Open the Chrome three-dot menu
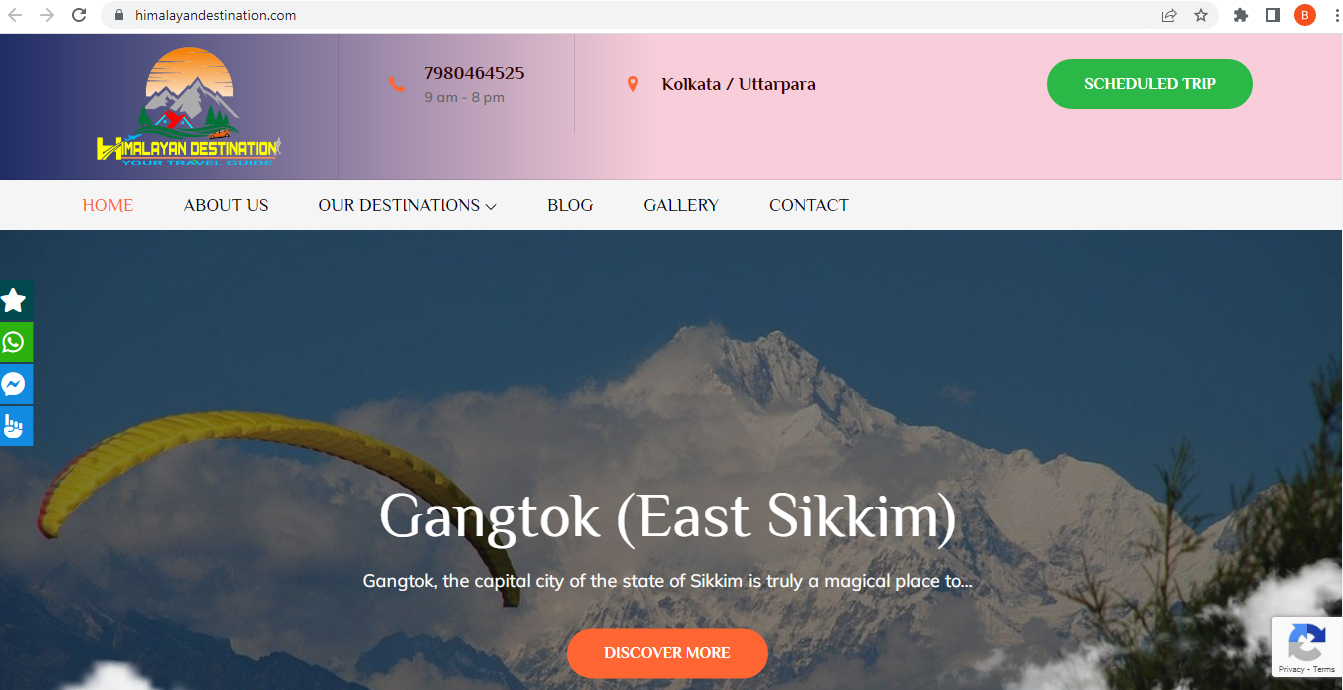Image resolution: width=1343 pixels, height=690 pixels. click(1335, 15)
